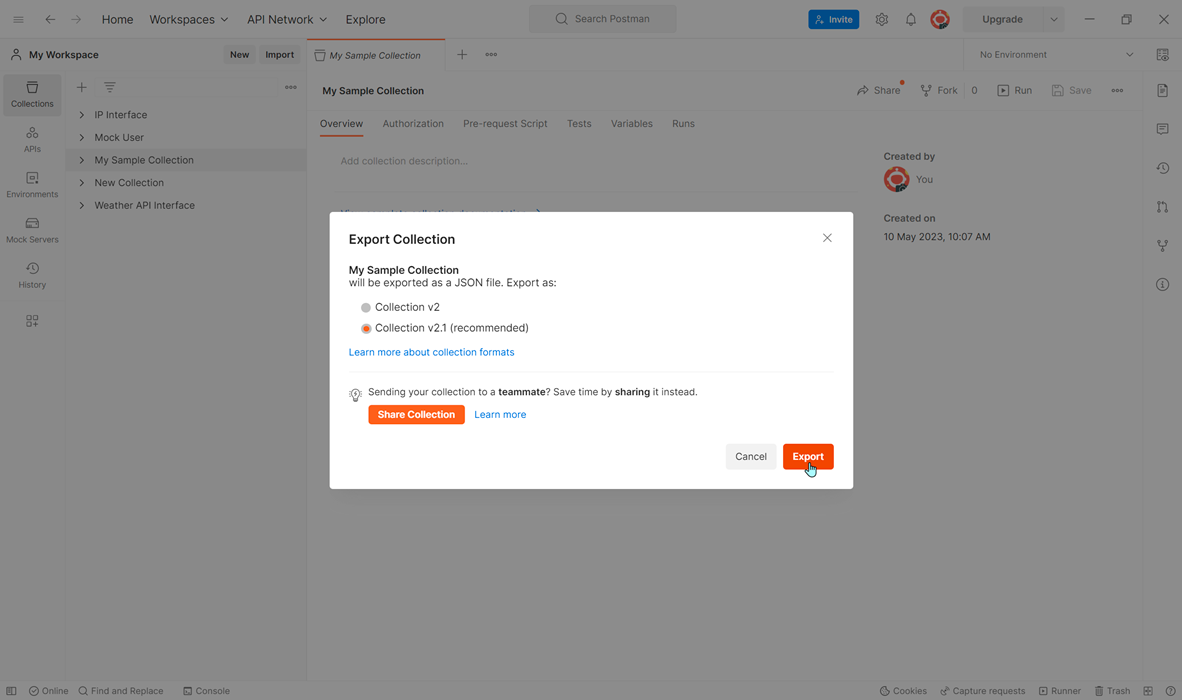The width and height of the screenshot is (1182, 700).
Task: Click the filter collections icon
Action: tap(110, 87)
